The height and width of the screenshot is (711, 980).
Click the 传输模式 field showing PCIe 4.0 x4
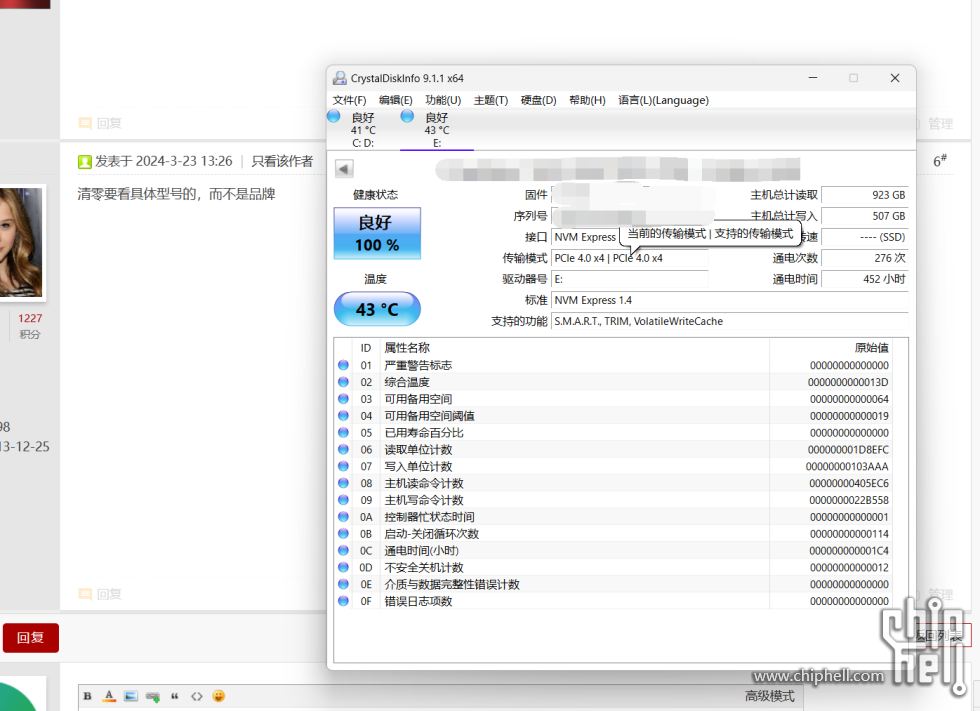coord(630,258)
